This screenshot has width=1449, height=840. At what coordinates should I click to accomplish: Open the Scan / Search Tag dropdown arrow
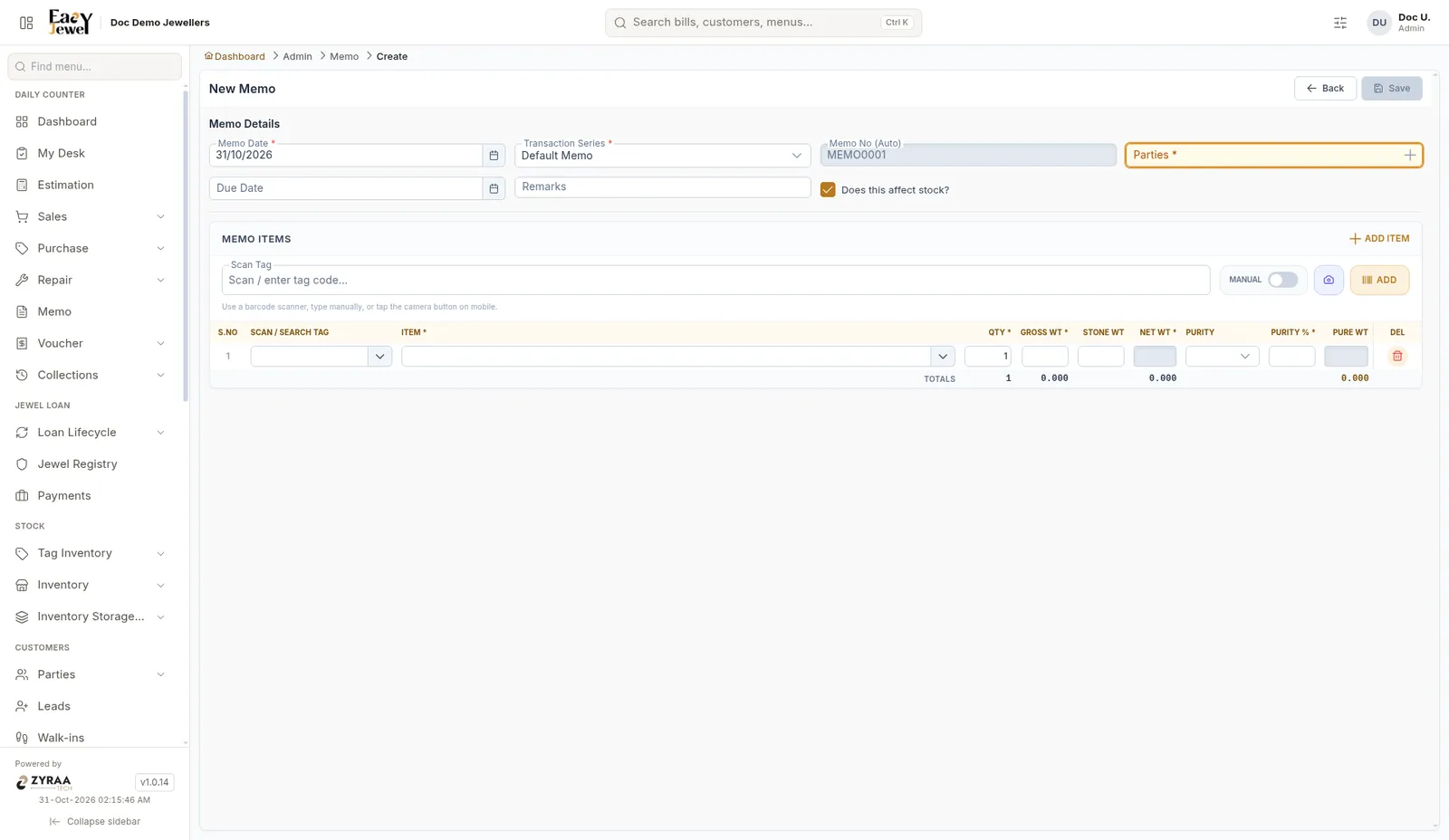click(x=379, y=356)
